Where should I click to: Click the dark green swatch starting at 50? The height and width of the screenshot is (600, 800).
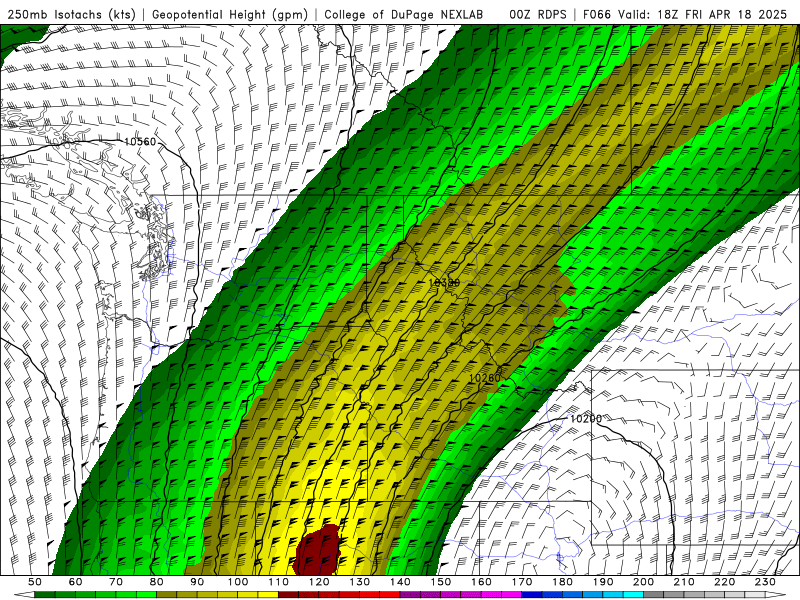pos(45,595)
